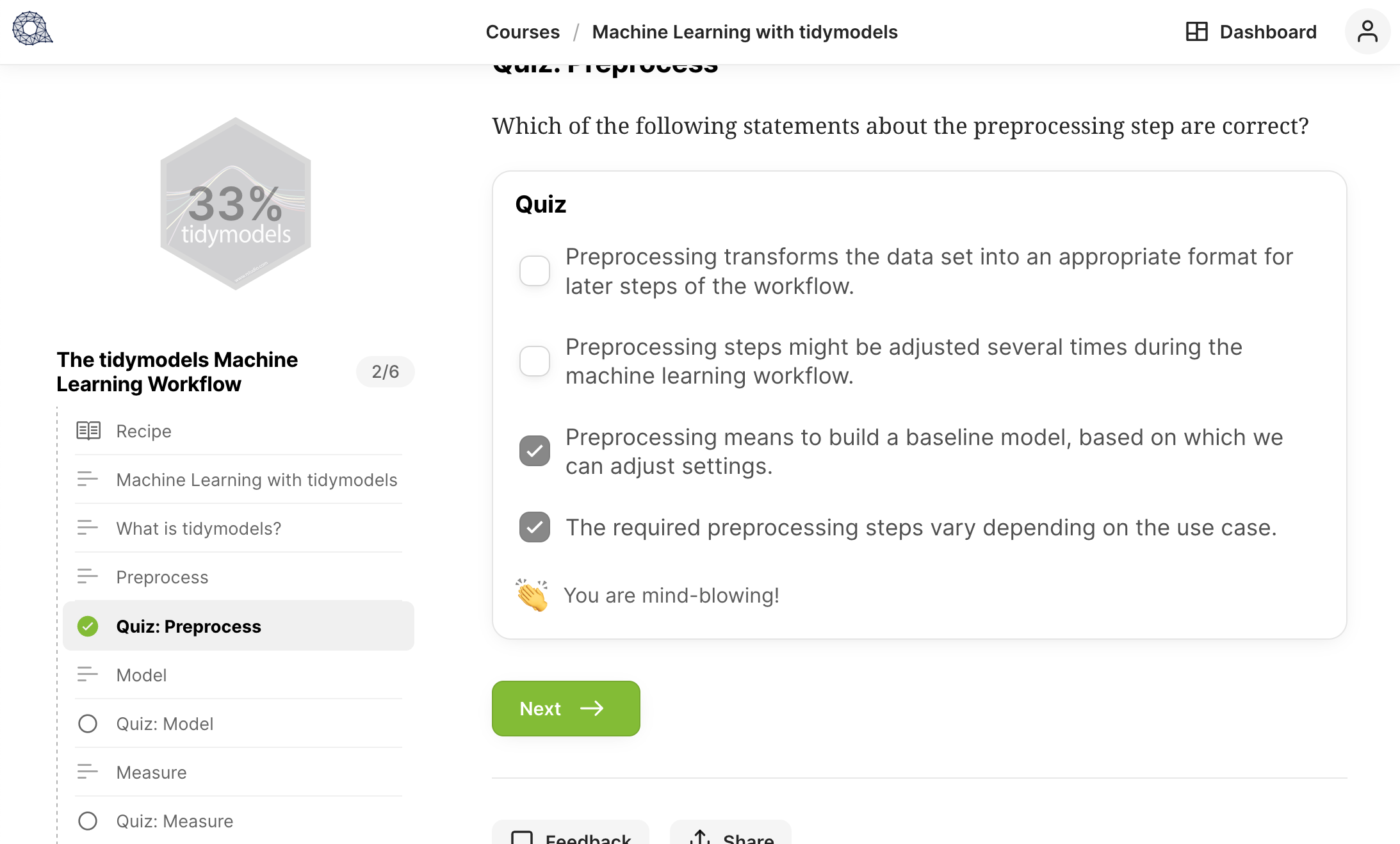Click the Recipe book icon in sidebar

click(88, 431)
